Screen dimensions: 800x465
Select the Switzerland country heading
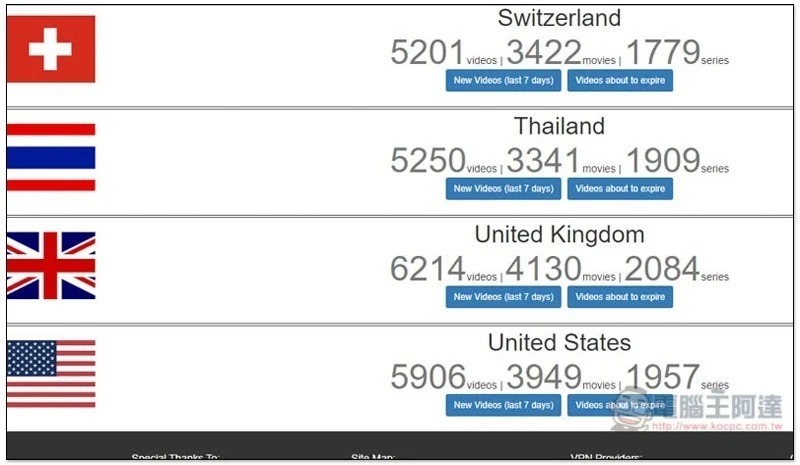[x=559, y=18]
